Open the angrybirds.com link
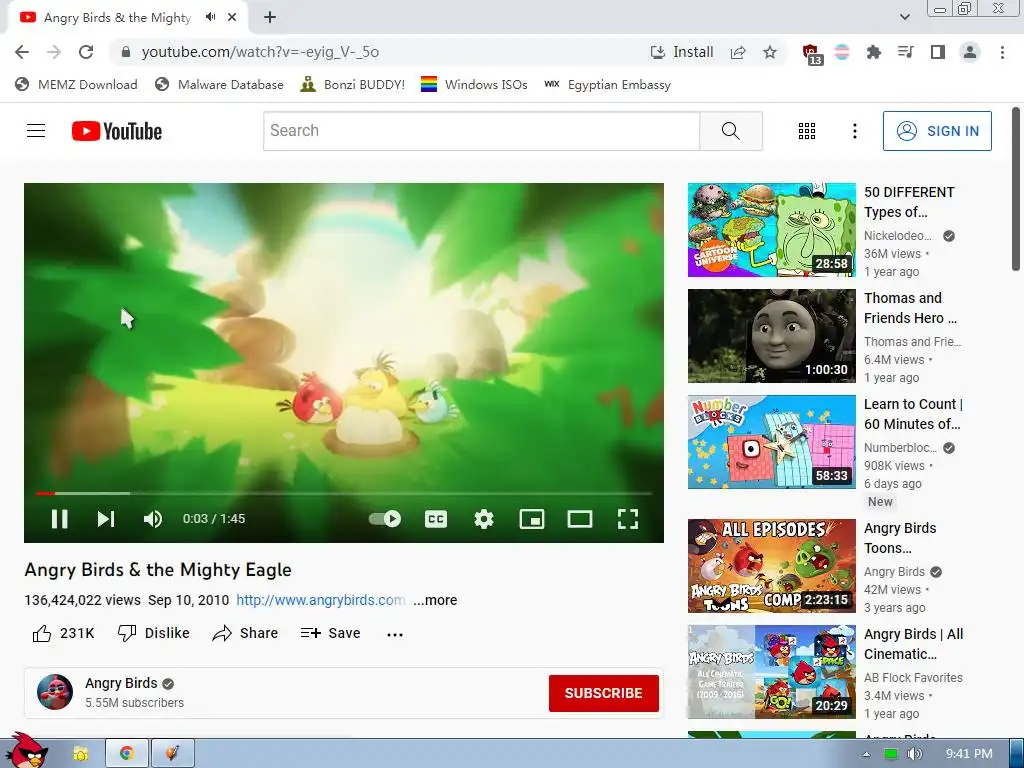The height and width of the screenshot is (768, 1024). click(321, 600)
